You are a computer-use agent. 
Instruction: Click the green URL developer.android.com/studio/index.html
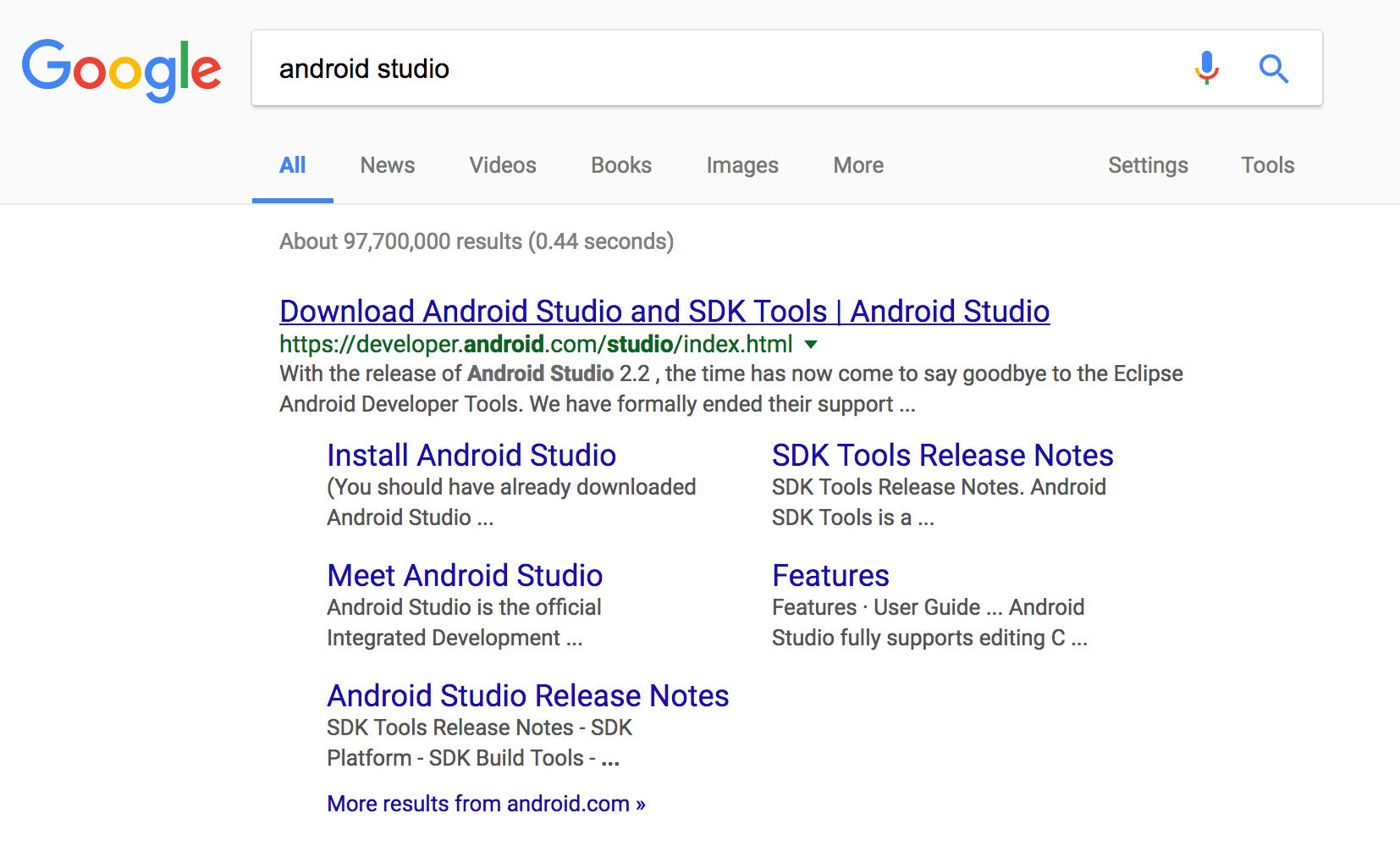(x=536, y=344)
